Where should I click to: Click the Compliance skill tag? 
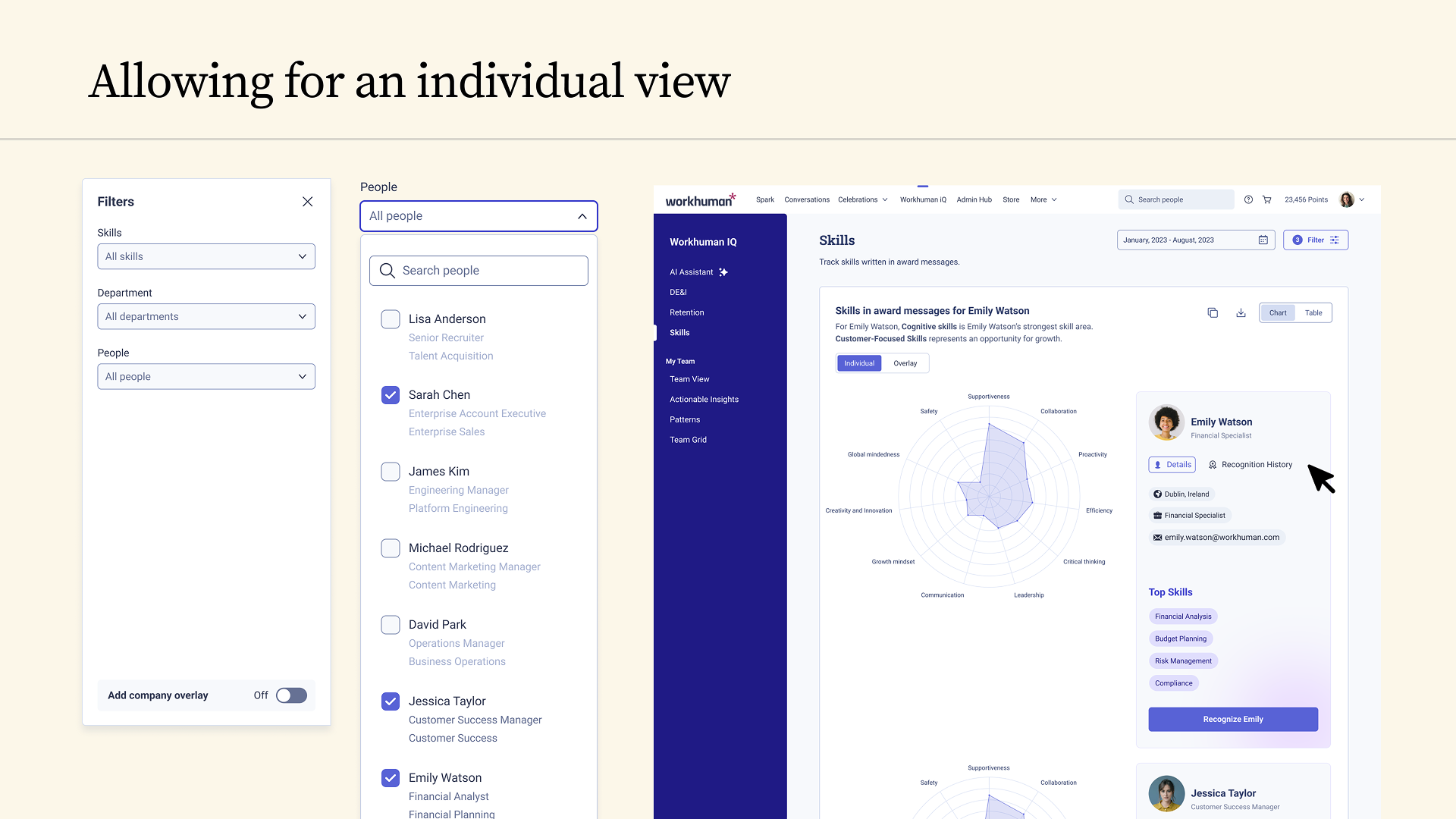click(1174, 683)
